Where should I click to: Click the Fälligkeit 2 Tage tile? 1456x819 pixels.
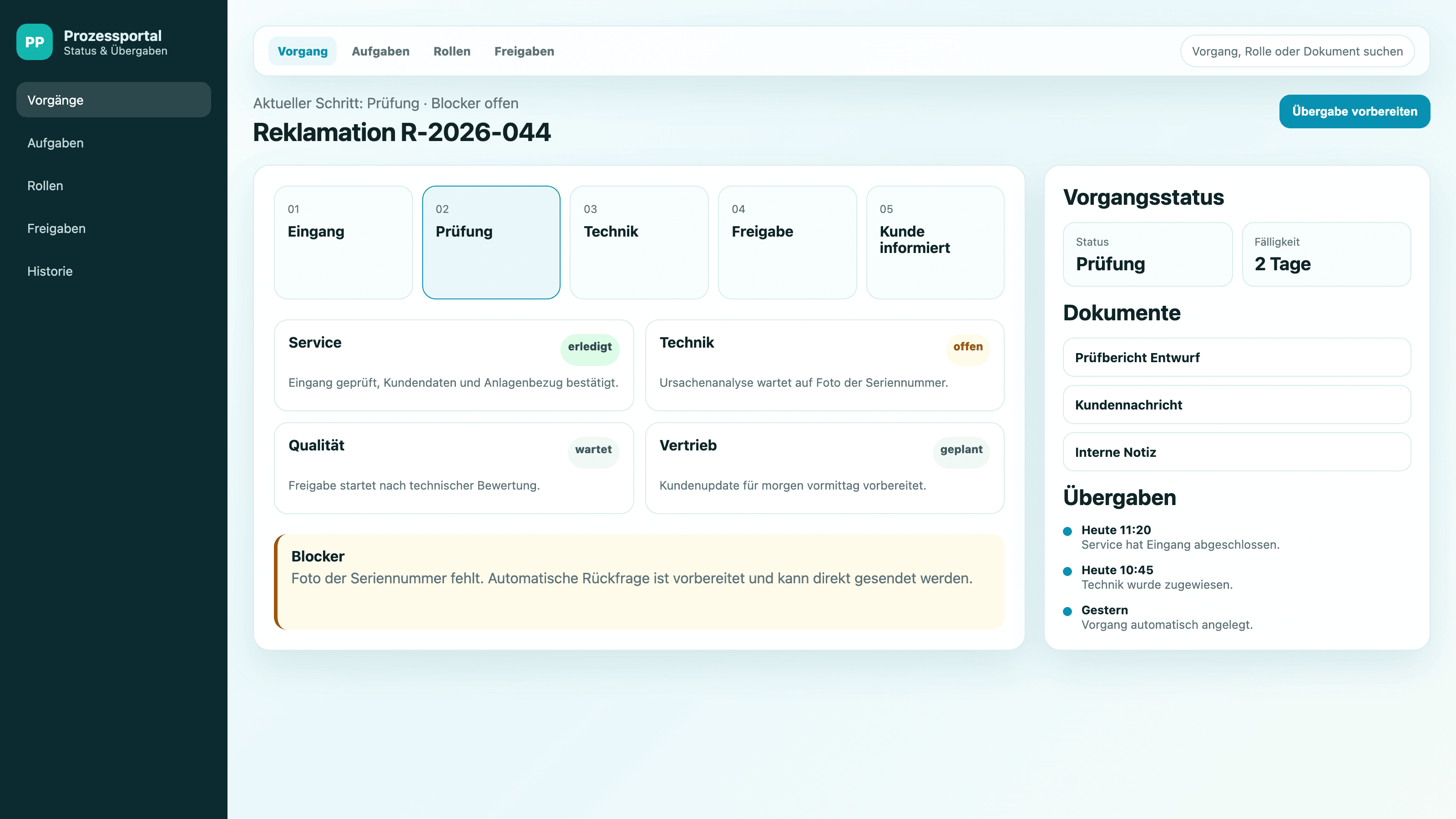pos(1326,254)
